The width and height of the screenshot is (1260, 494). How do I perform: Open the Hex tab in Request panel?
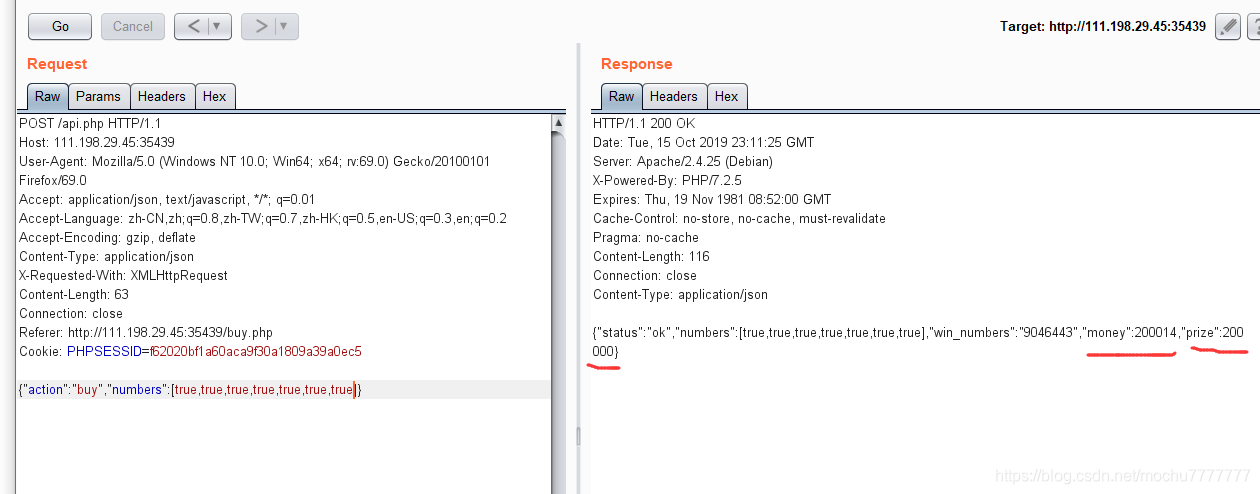[215, 96]
